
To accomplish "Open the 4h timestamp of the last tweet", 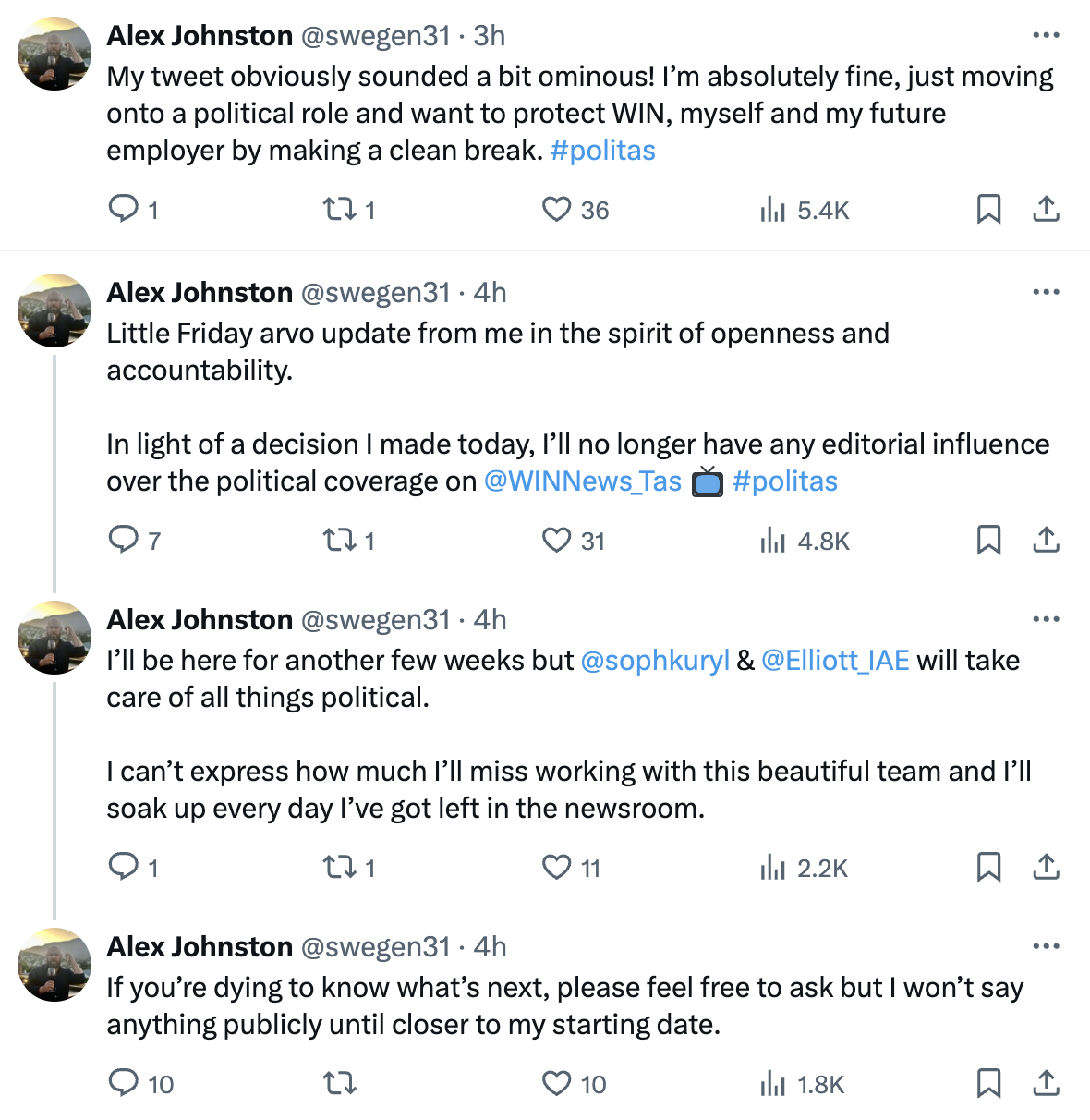I will tap(490, 947).
